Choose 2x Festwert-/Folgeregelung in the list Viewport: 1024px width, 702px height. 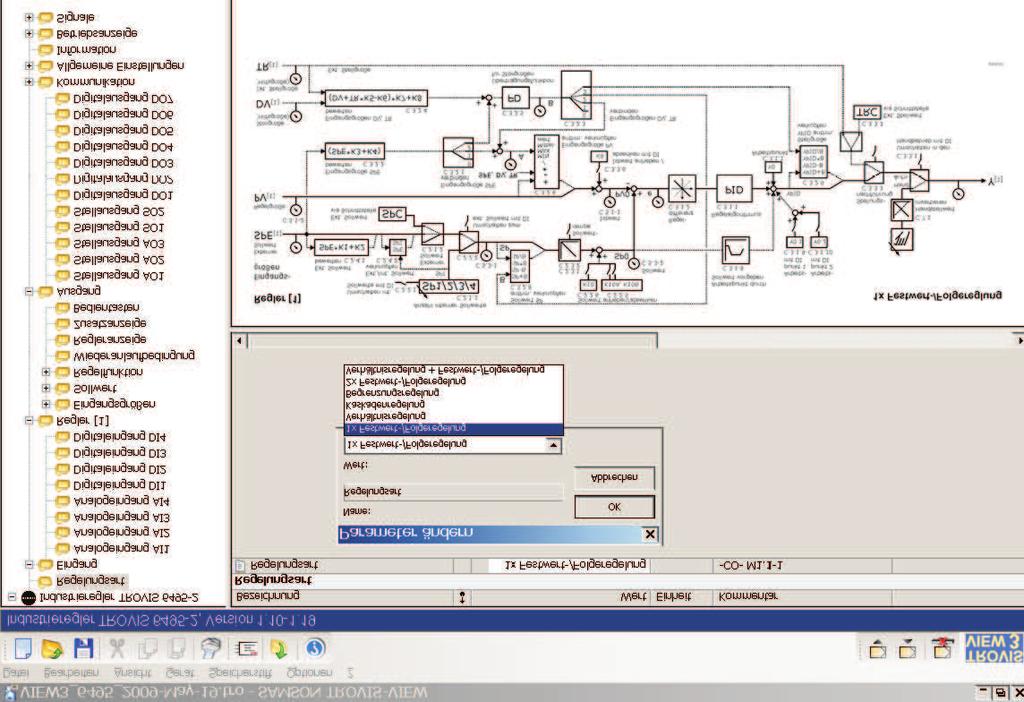point(453,381)
